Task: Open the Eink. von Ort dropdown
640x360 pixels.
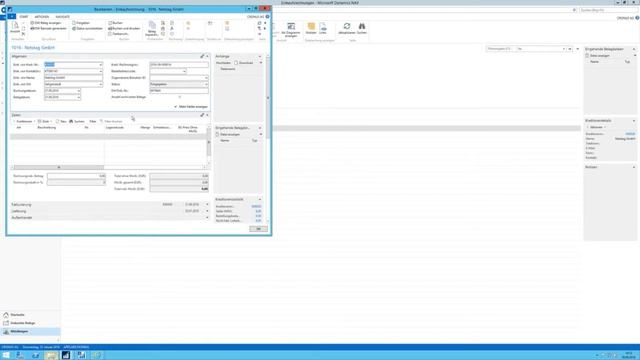Action: 100,84
